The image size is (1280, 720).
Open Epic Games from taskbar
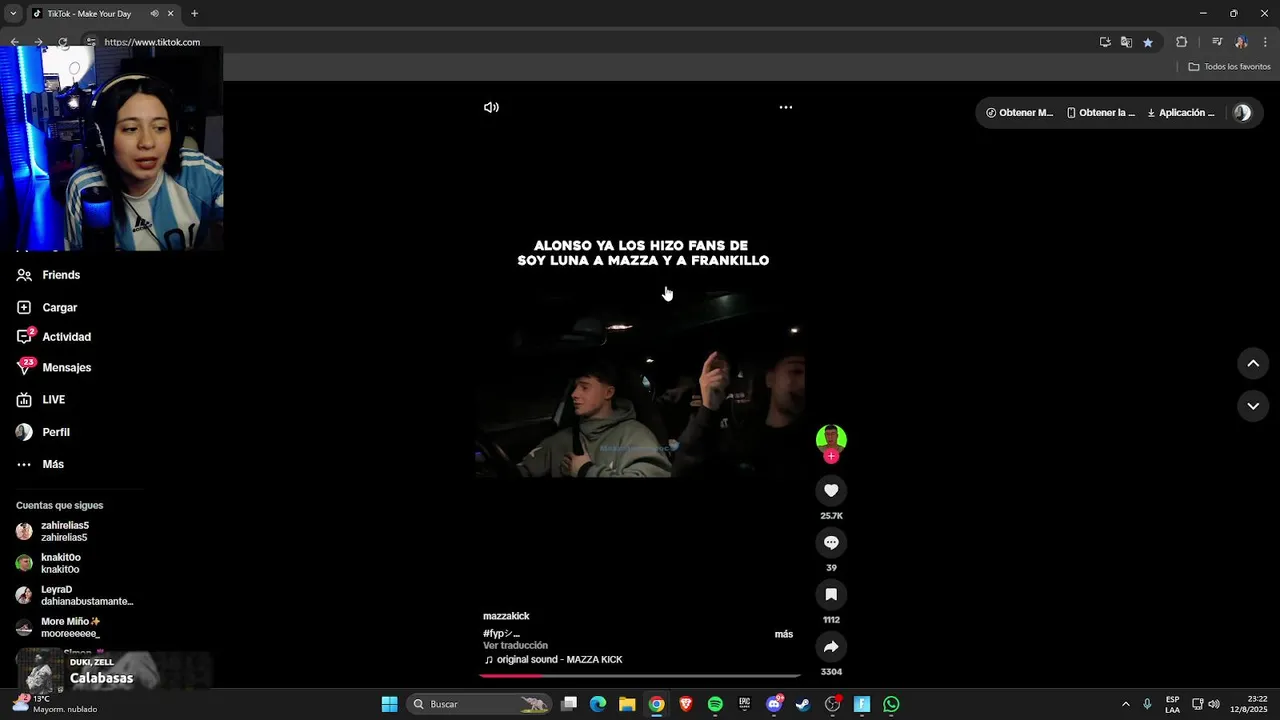[x=744, y=704]
